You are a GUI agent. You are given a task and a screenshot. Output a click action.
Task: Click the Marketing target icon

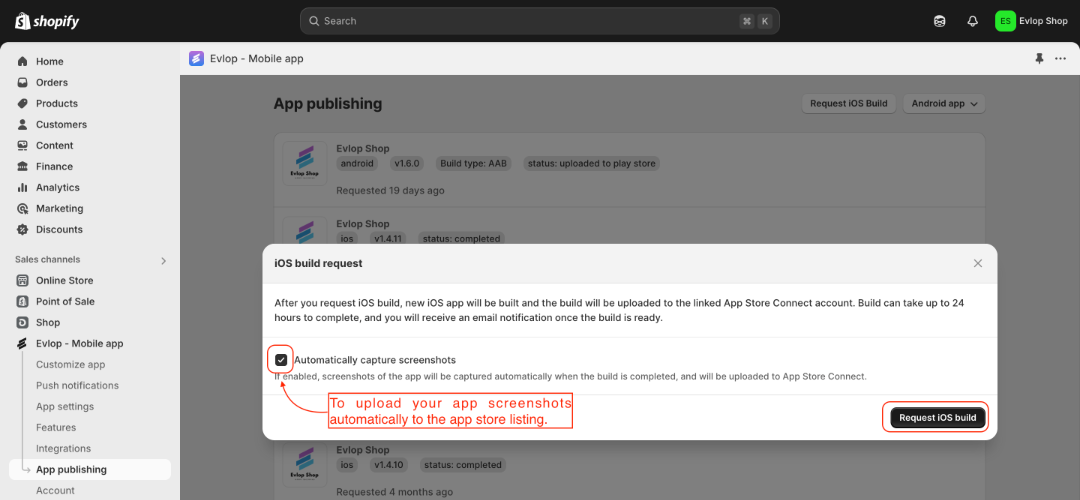click(23, 209)
